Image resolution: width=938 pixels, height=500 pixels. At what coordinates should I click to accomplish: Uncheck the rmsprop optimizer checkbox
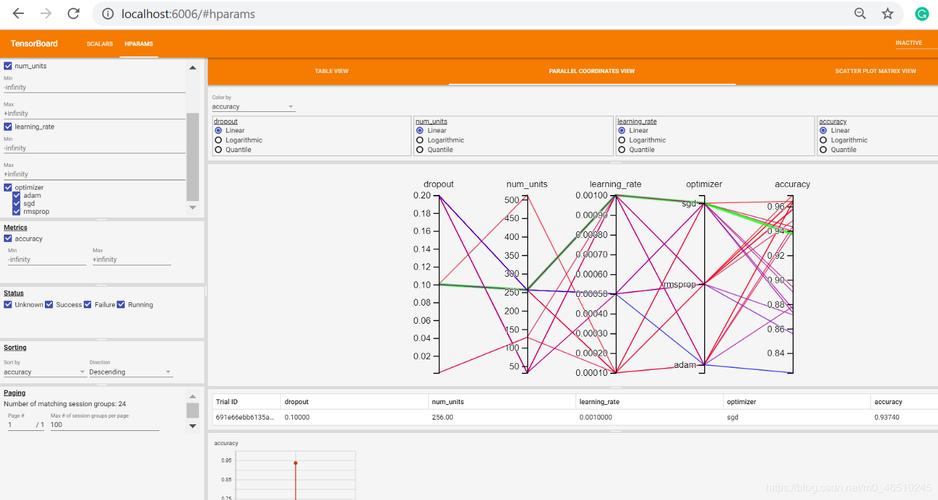[x=16, y=211]
